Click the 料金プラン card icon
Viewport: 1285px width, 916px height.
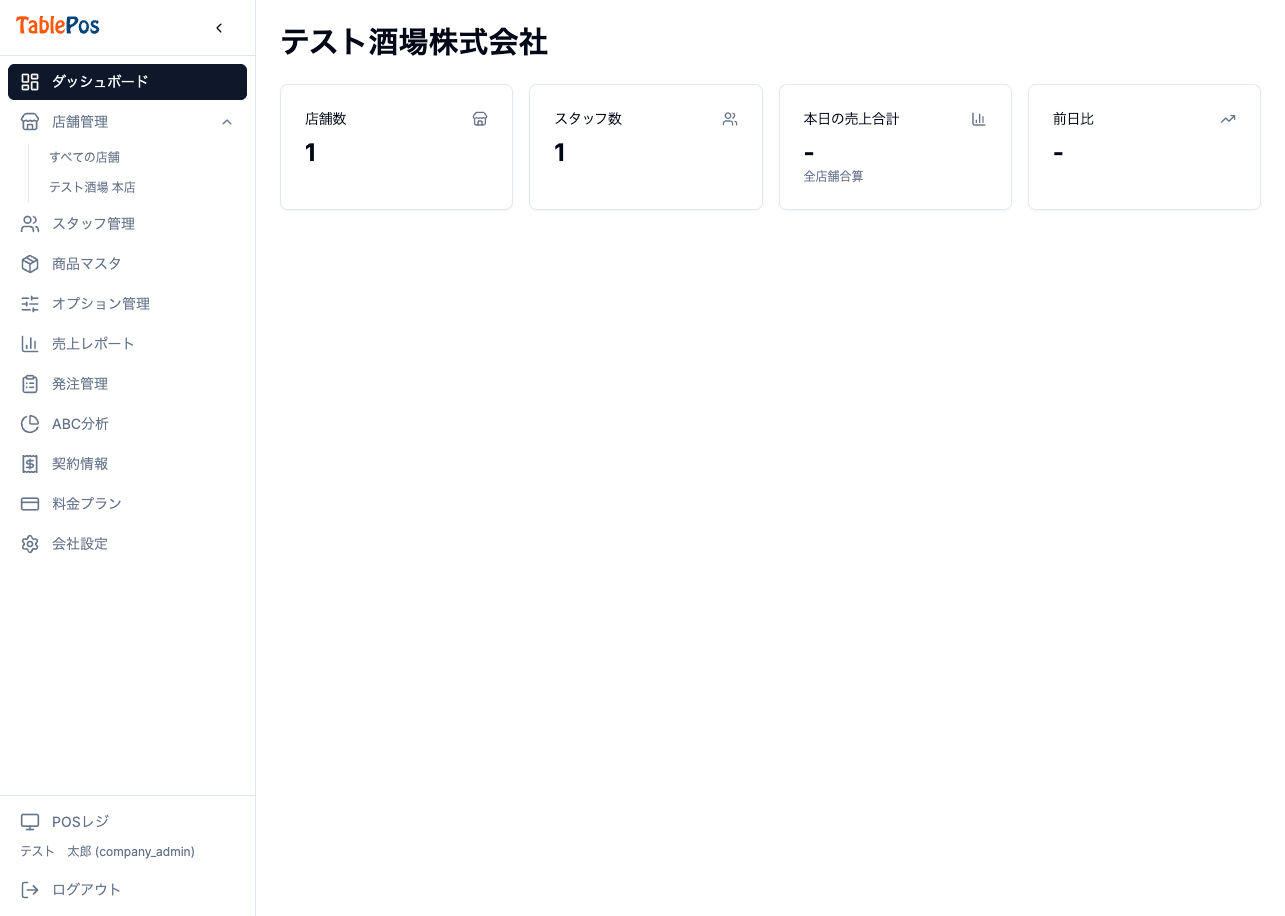coord(30,504)
